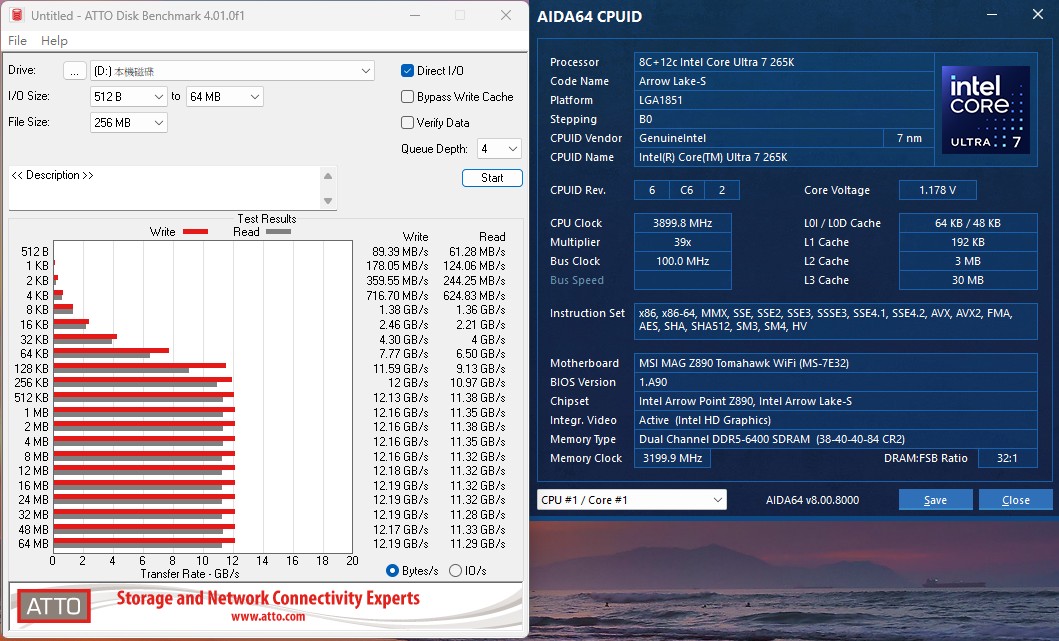Disable the Direct I/O checkbox
1059x641 pixels.
(x=408, y=71)
